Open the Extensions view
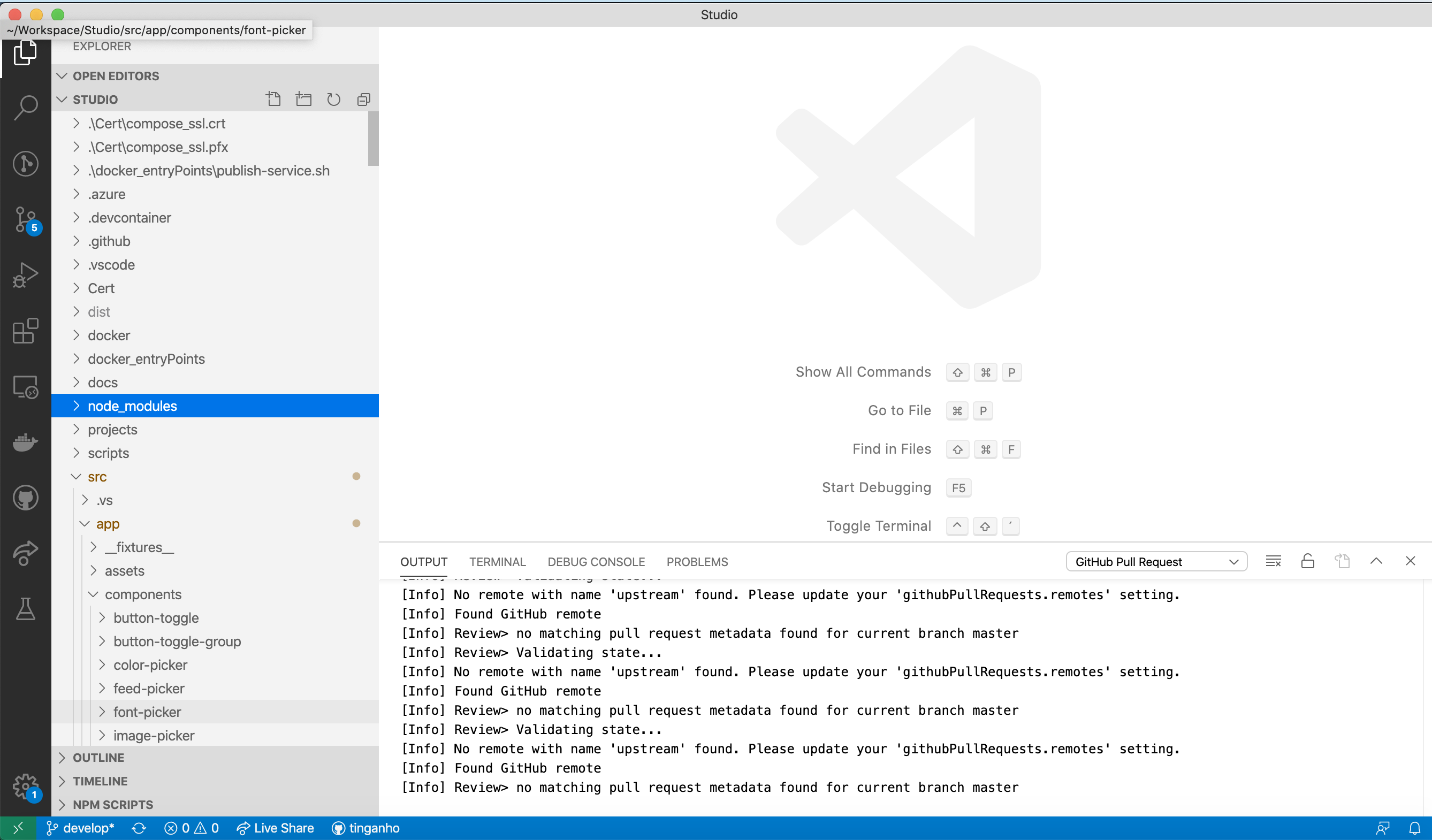 (25, 331)
